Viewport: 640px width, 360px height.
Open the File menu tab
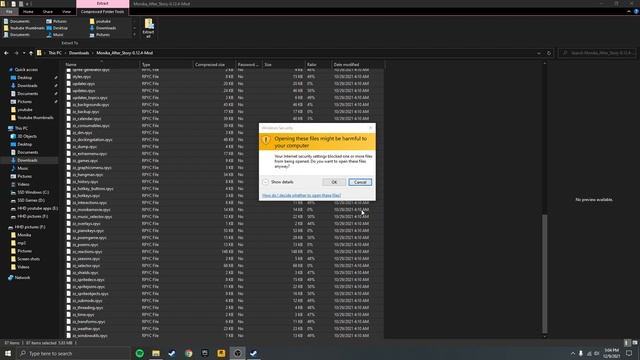9,11
